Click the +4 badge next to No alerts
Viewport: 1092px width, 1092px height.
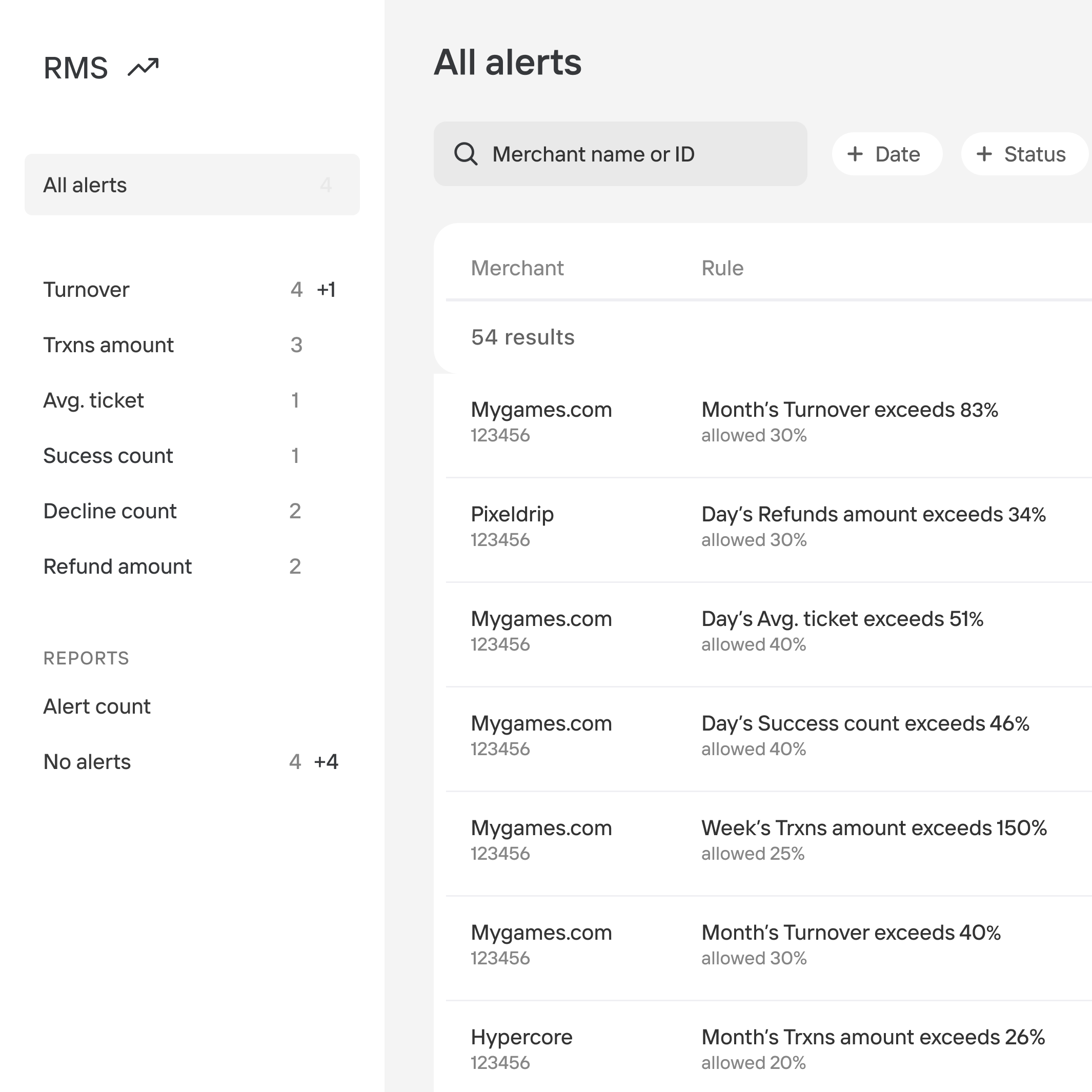click(326, 762)
